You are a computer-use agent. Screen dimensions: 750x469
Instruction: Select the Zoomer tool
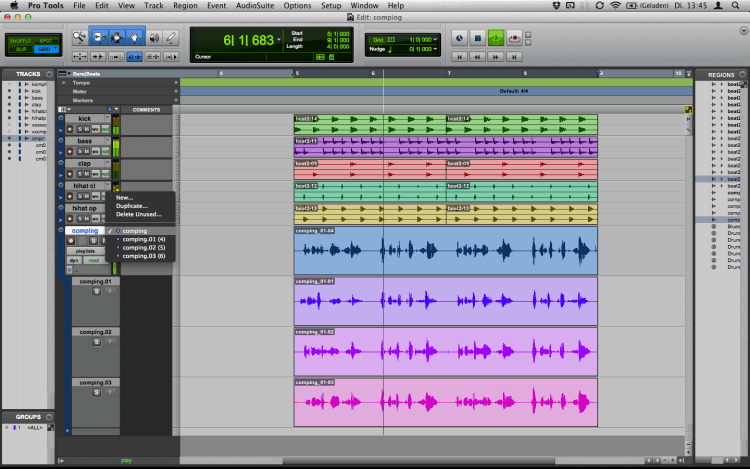pyautogui.click(x=79, y=37)
